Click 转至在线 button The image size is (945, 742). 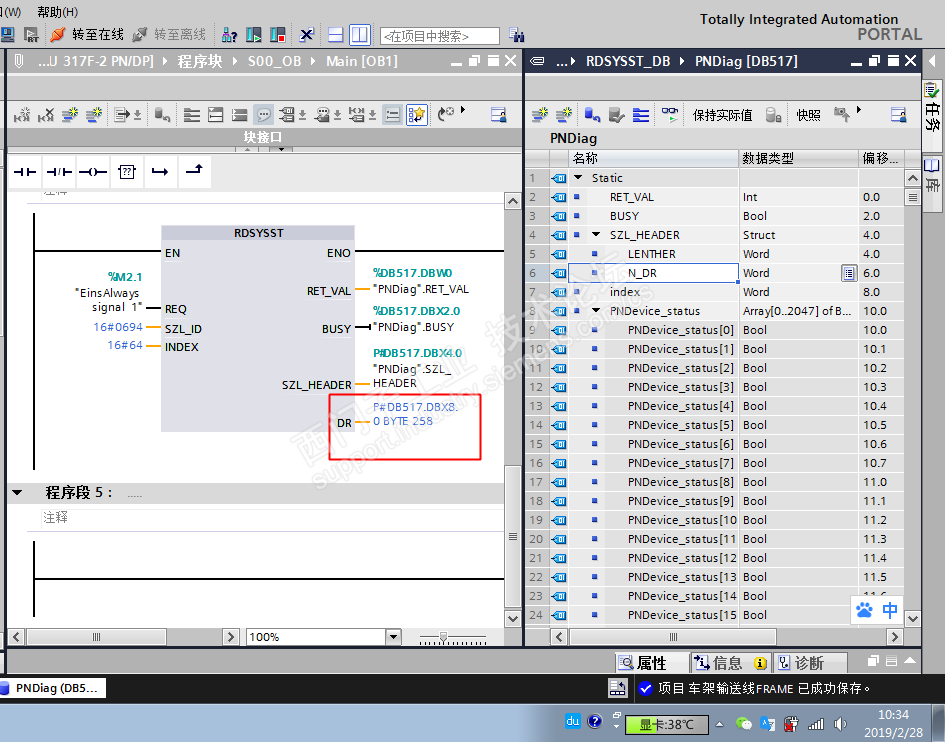point(88,34)
